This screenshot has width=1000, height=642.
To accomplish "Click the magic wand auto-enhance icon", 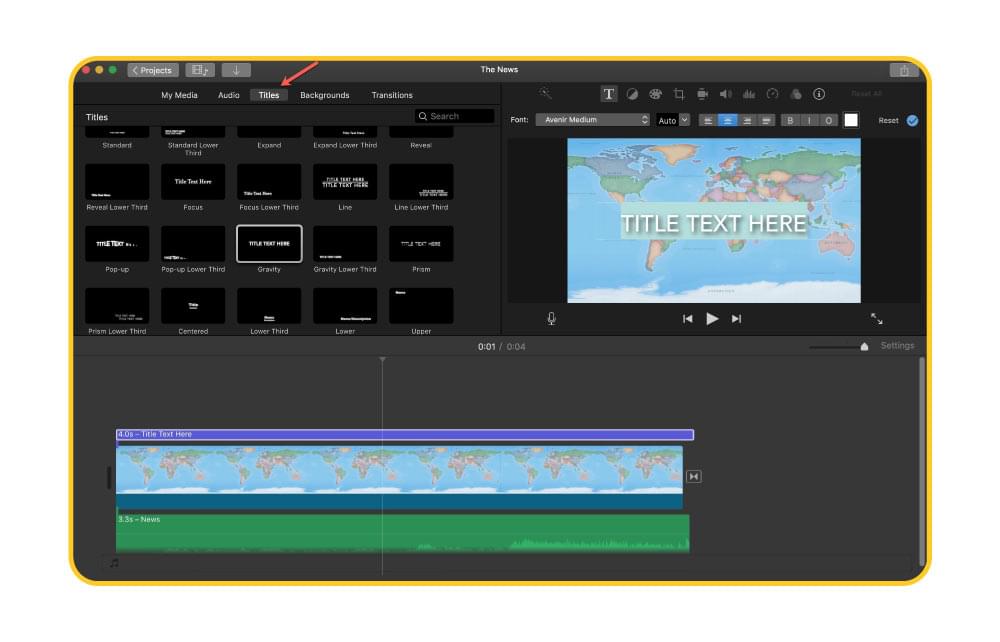I will (x=545, y=94).
